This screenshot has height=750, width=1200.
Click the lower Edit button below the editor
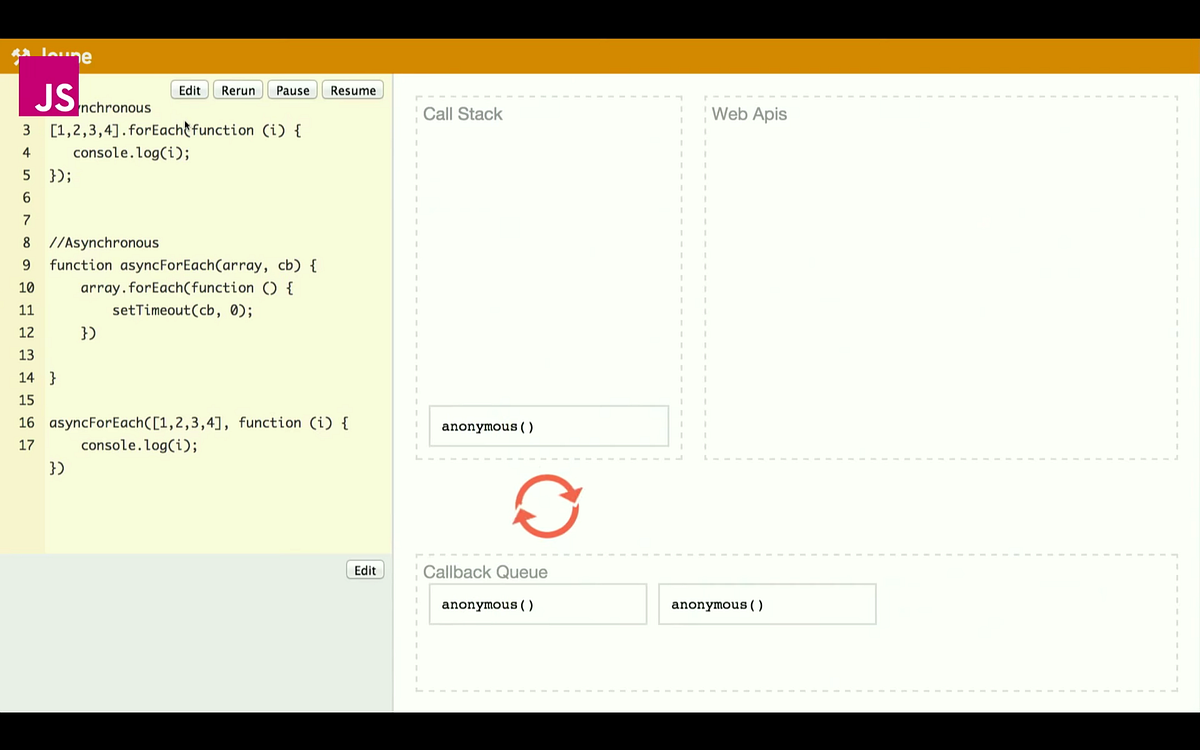click(x=364, y=570)
